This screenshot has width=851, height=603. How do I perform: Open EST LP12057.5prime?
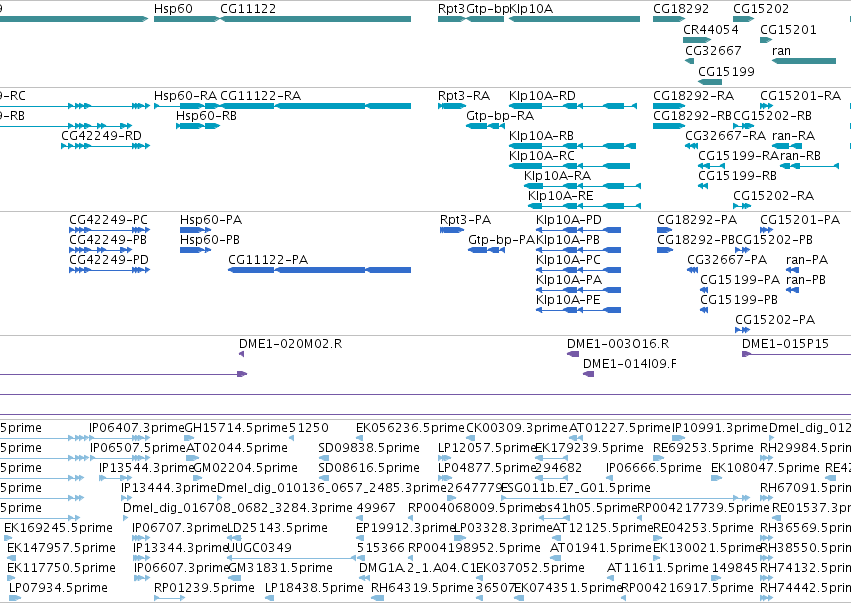(487, 448)
